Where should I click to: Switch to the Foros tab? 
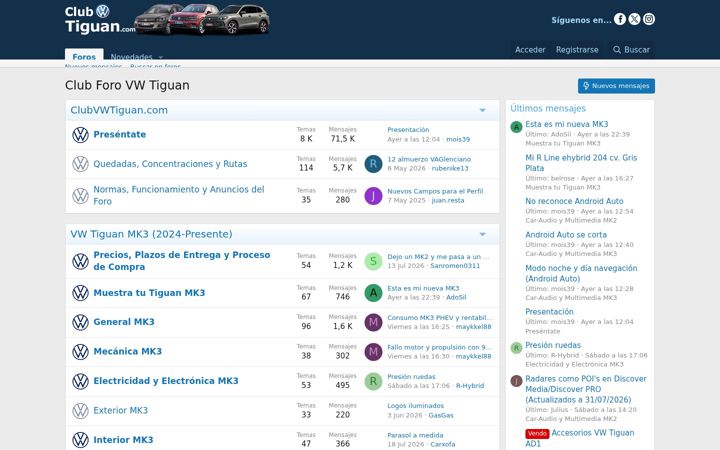[84, 56]
